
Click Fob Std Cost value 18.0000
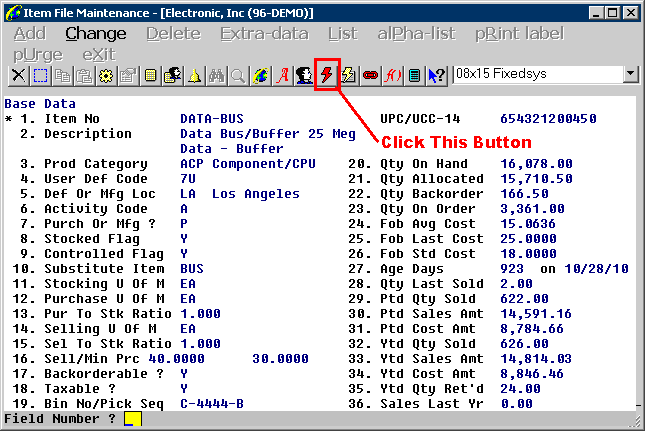click(x=528, y=254)
